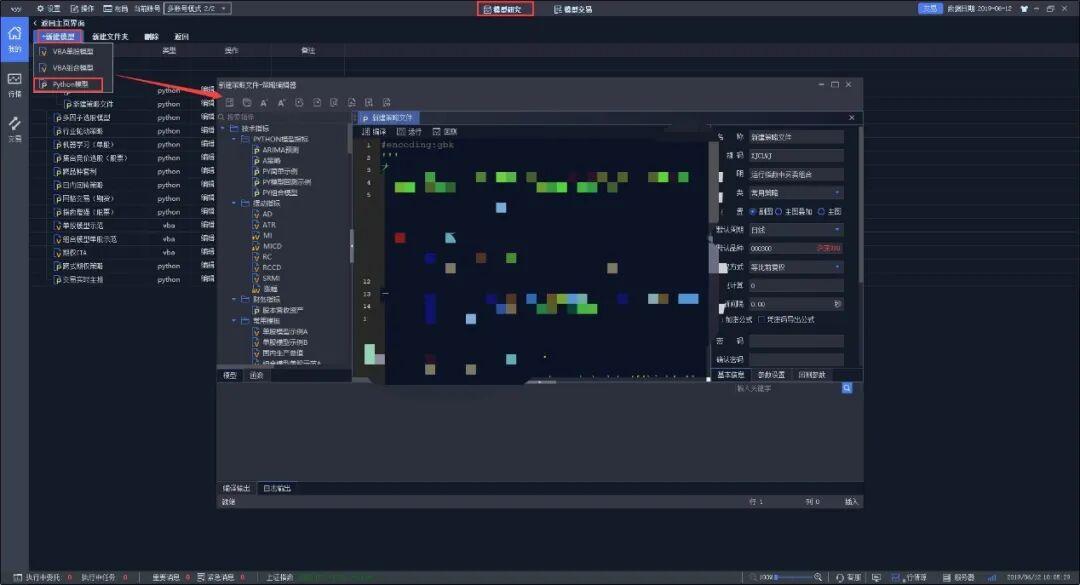
Task: Open the 常用策略 category dropdown
Action: [796, 193]
